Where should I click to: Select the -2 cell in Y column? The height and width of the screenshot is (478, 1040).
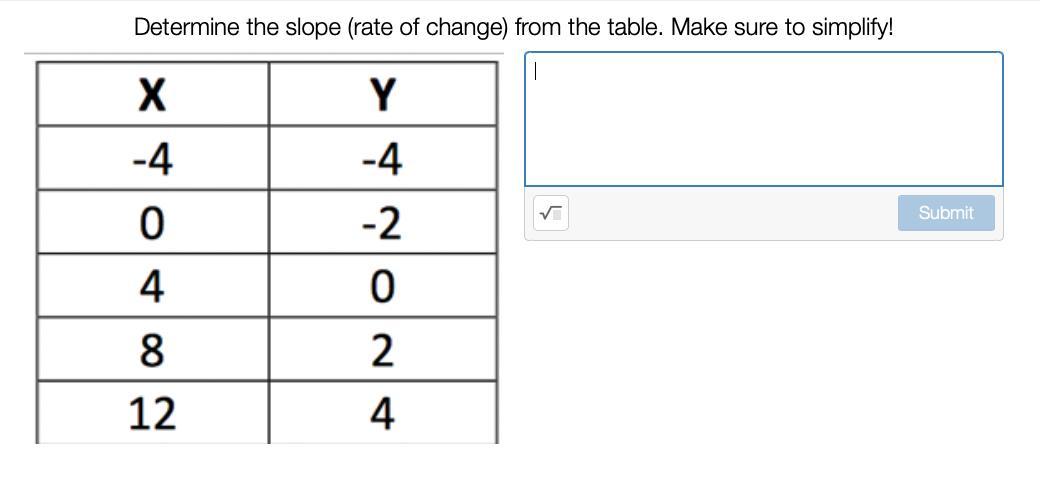tap(382, 222)
